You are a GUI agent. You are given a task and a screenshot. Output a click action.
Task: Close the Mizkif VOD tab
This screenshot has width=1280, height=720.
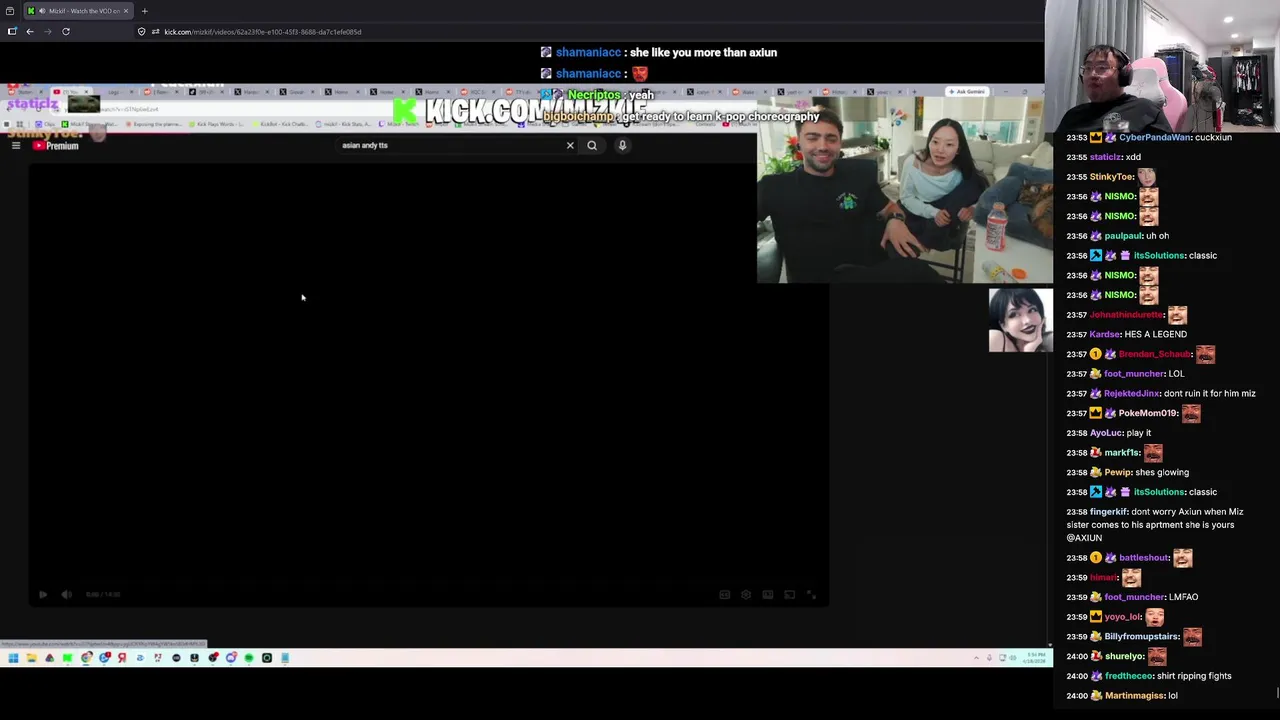(x=126, y=11)
